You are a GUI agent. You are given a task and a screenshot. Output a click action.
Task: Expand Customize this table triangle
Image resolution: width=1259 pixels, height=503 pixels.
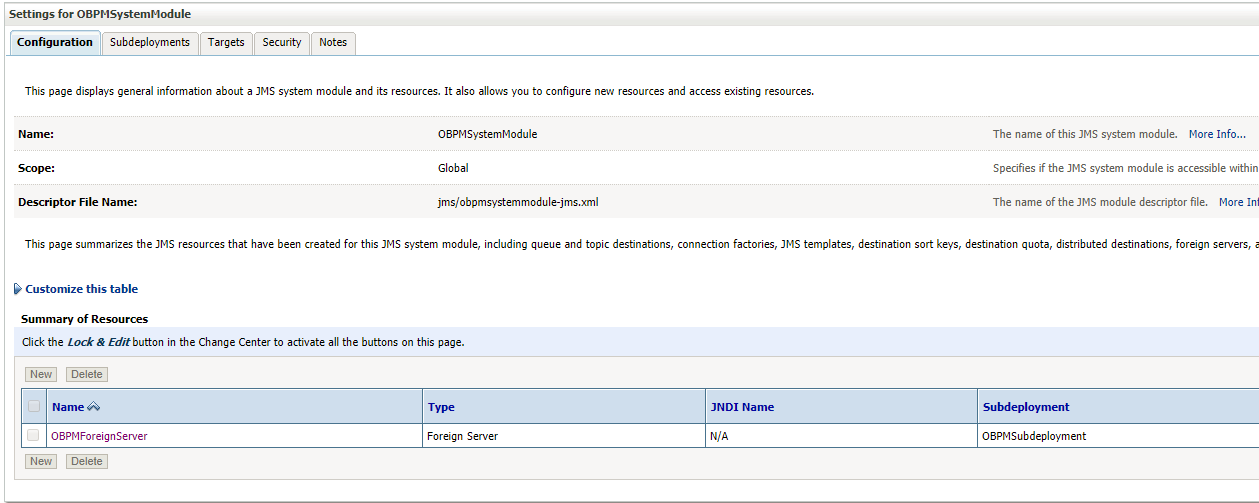tap(18, 289)
